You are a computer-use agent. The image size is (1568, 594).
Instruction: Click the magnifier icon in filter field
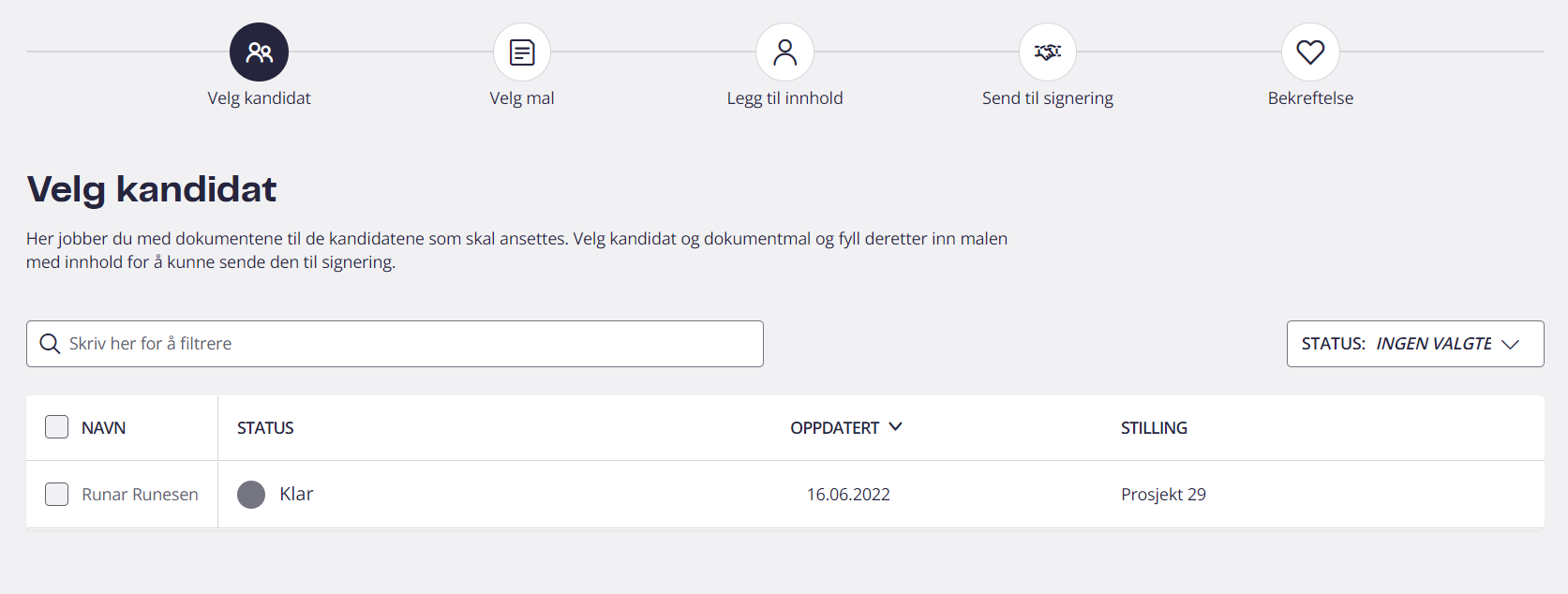click(x=51, y=344)
